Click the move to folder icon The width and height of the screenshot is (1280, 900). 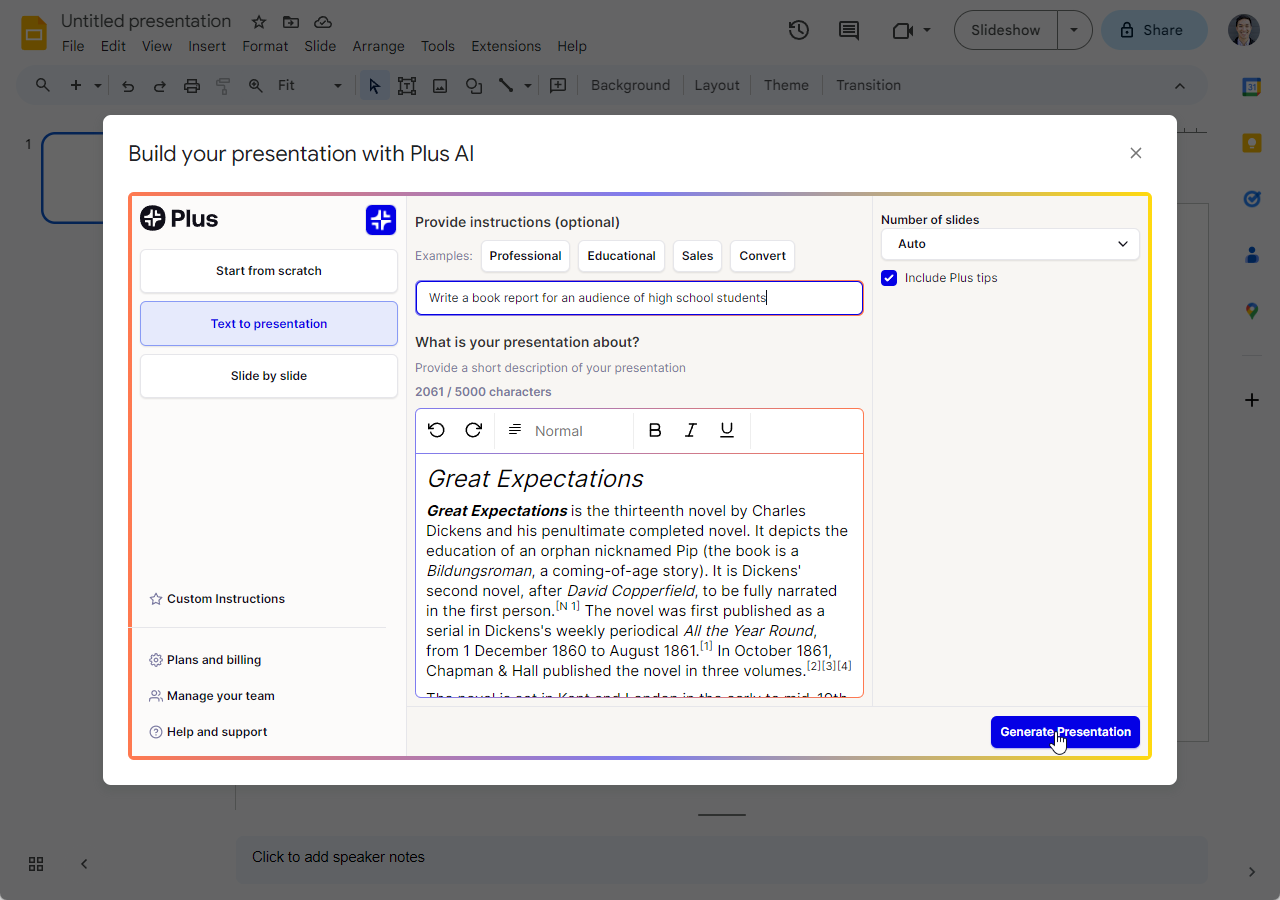point(291,22)
